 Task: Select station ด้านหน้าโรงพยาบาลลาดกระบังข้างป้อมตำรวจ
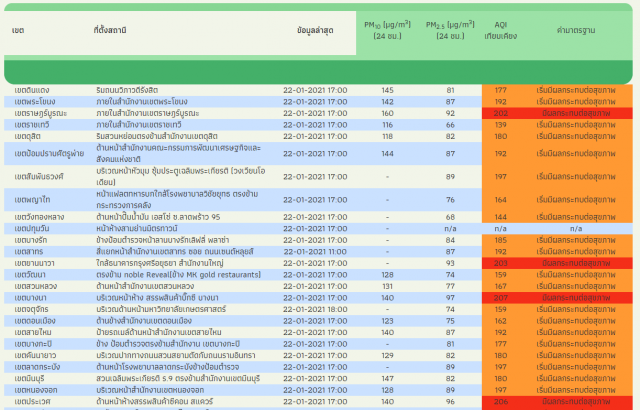pos(168,367)
